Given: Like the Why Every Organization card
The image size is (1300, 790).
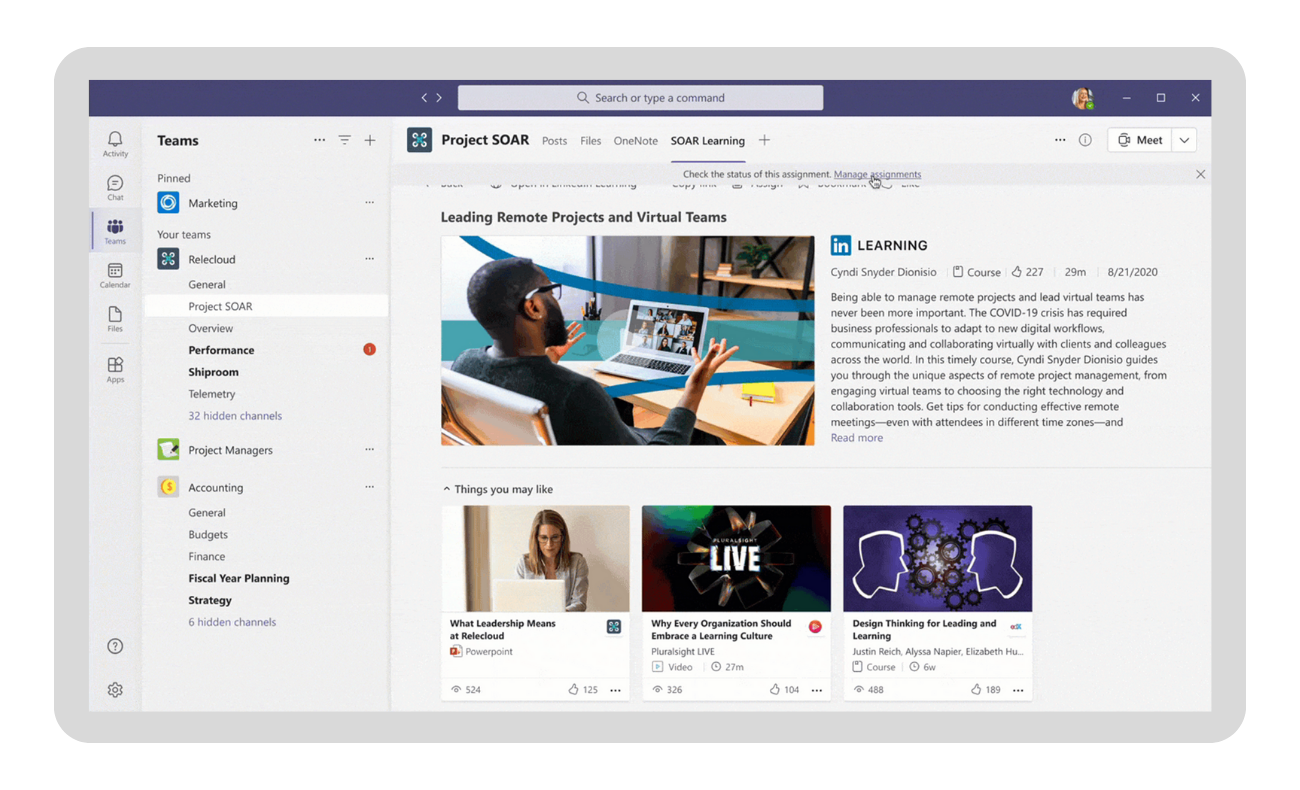Looking at the screenshot, I should (775, 689).
